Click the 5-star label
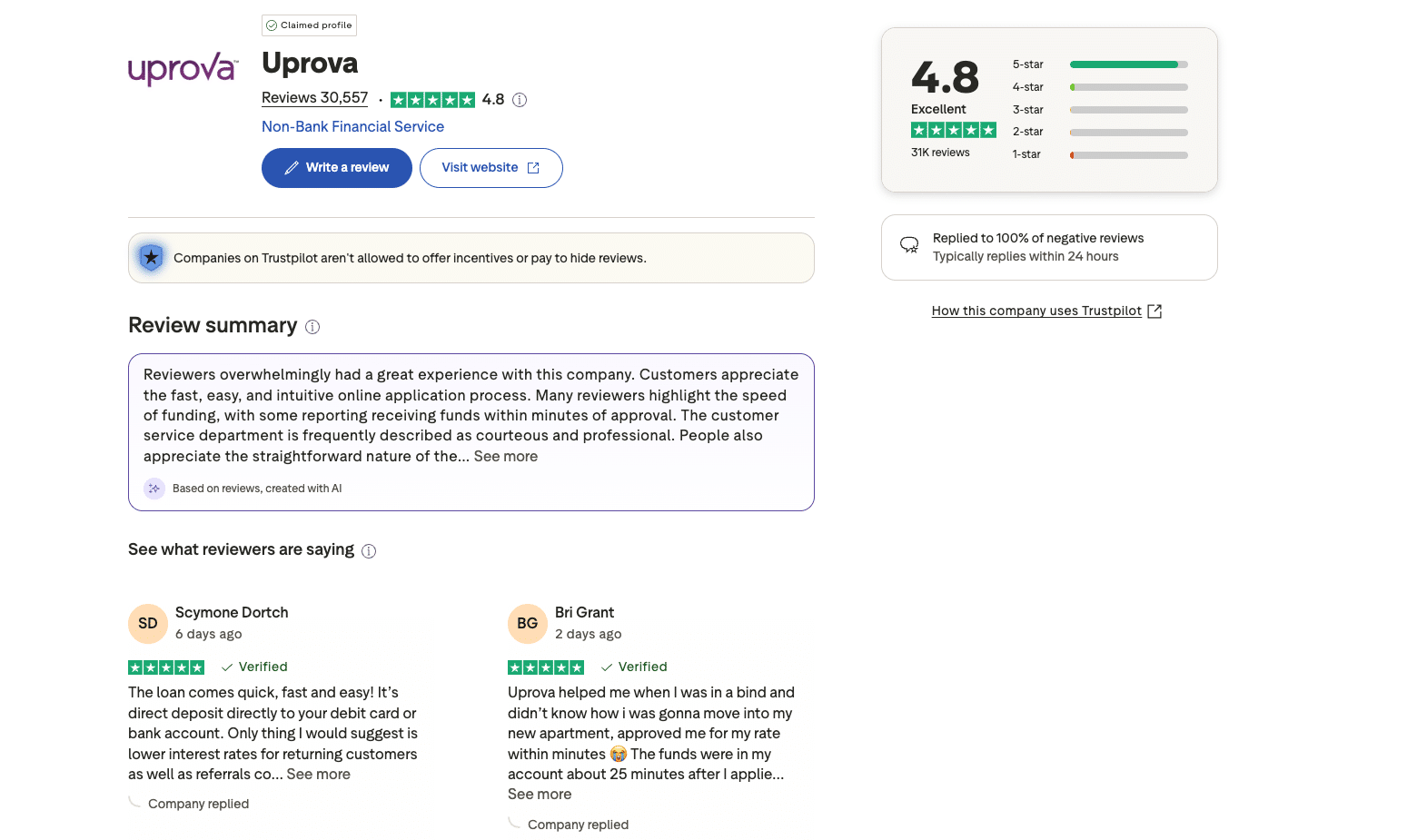 pyautogui.click(x=1028, y=64)
